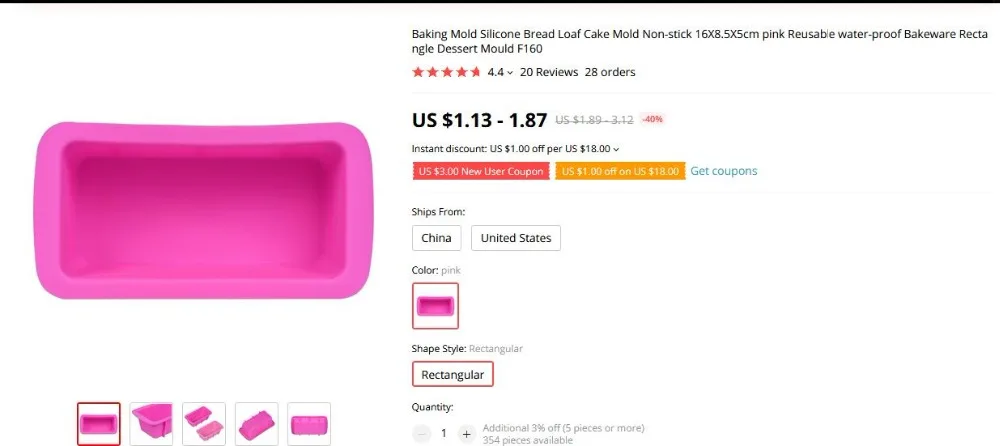Click the Get coupons link

[724, 171]
